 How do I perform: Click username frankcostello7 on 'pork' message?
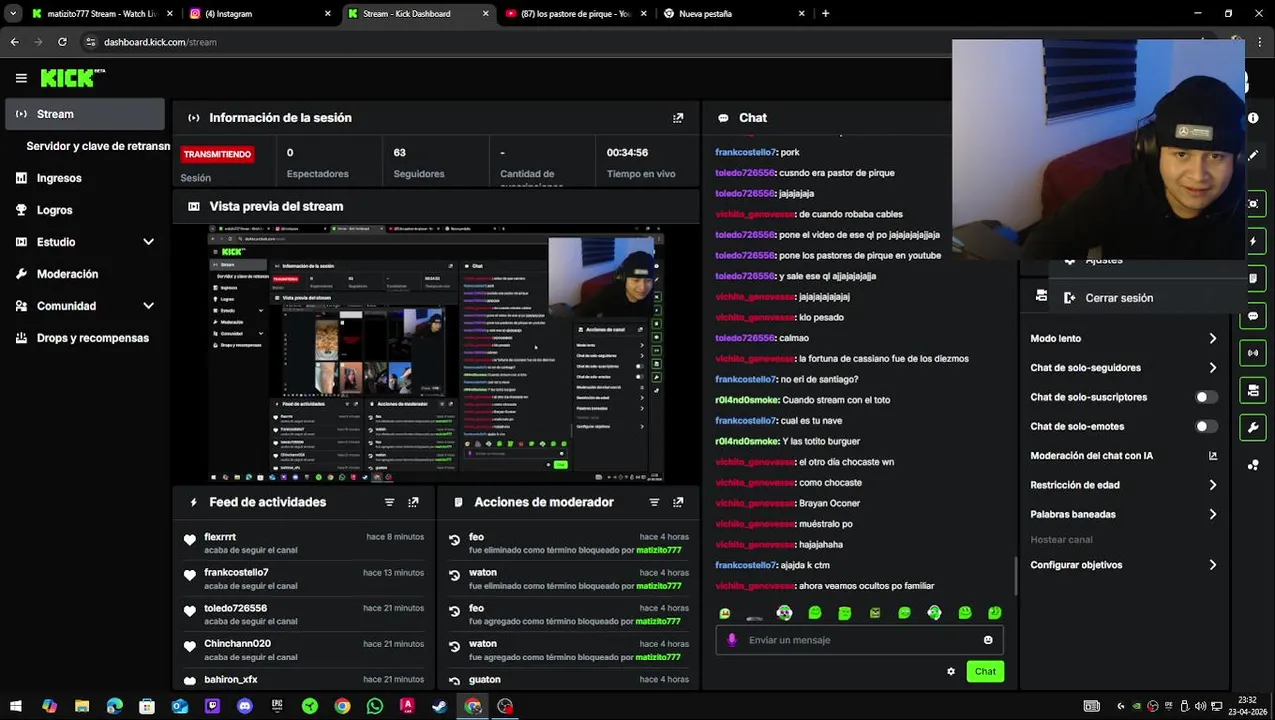[x=745, y=152]
